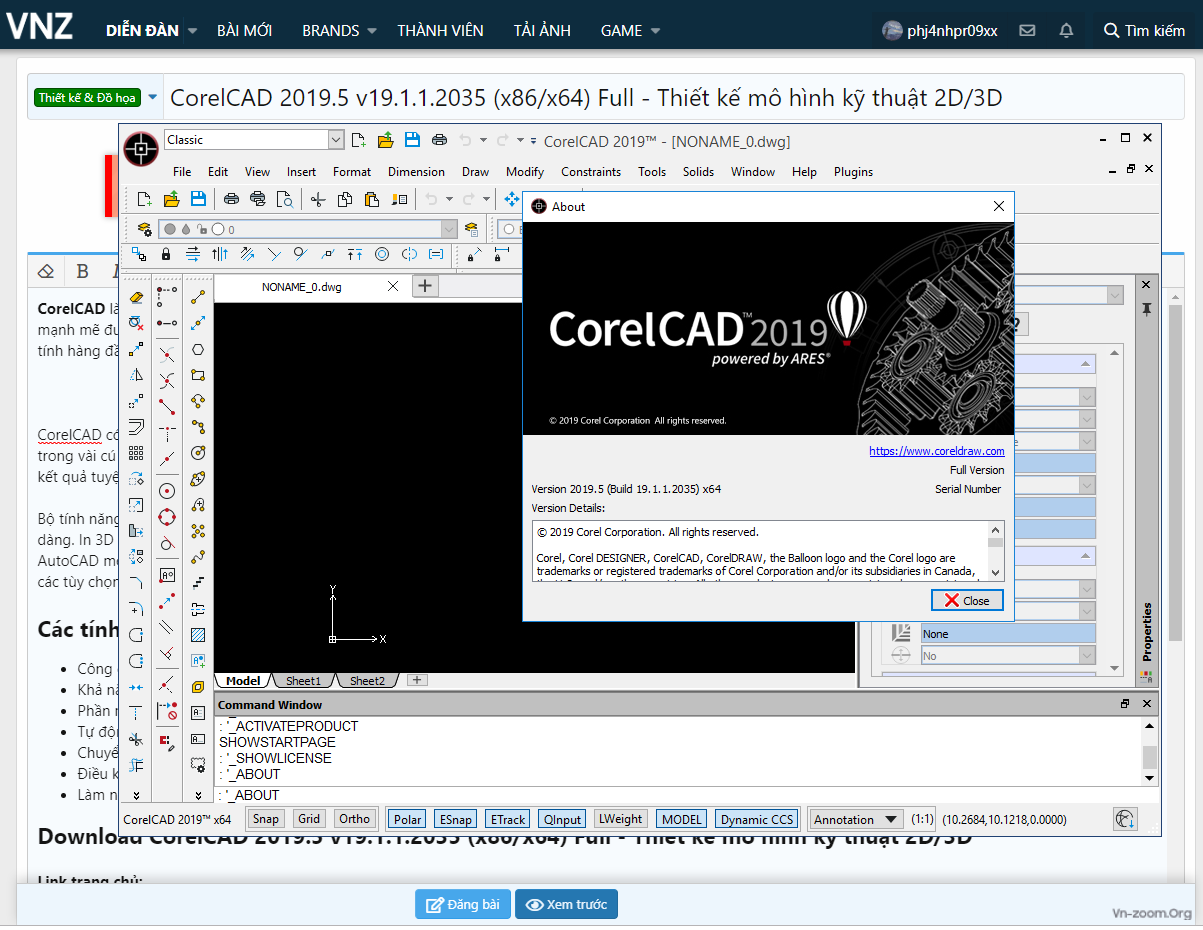The height and width of the screenshot is (930, 1203).
Task: Click the CorelCAD application logo button
Action: pos(141,149)
